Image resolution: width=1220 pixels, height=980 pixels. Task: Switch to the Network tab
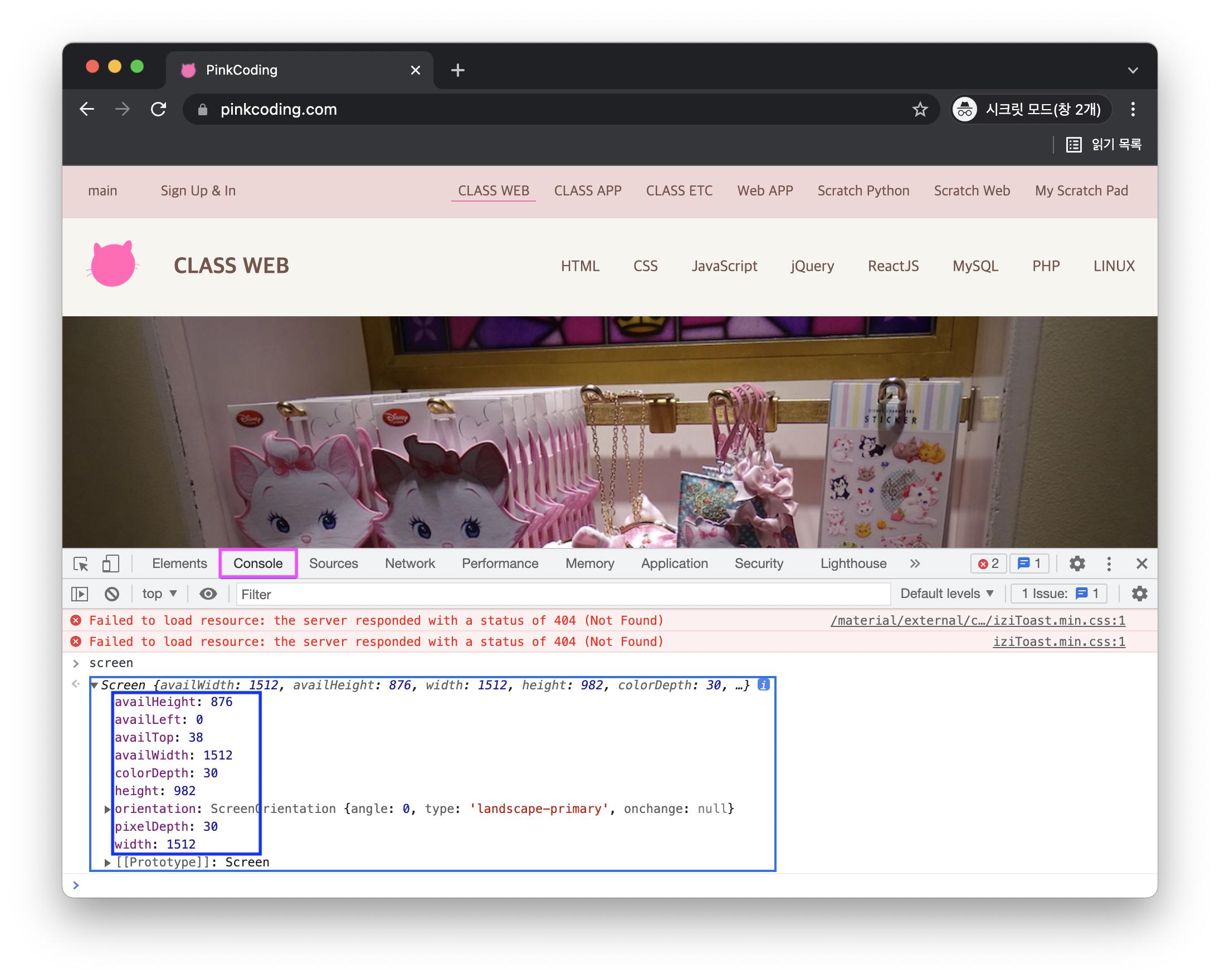click(x=409, y=564)
